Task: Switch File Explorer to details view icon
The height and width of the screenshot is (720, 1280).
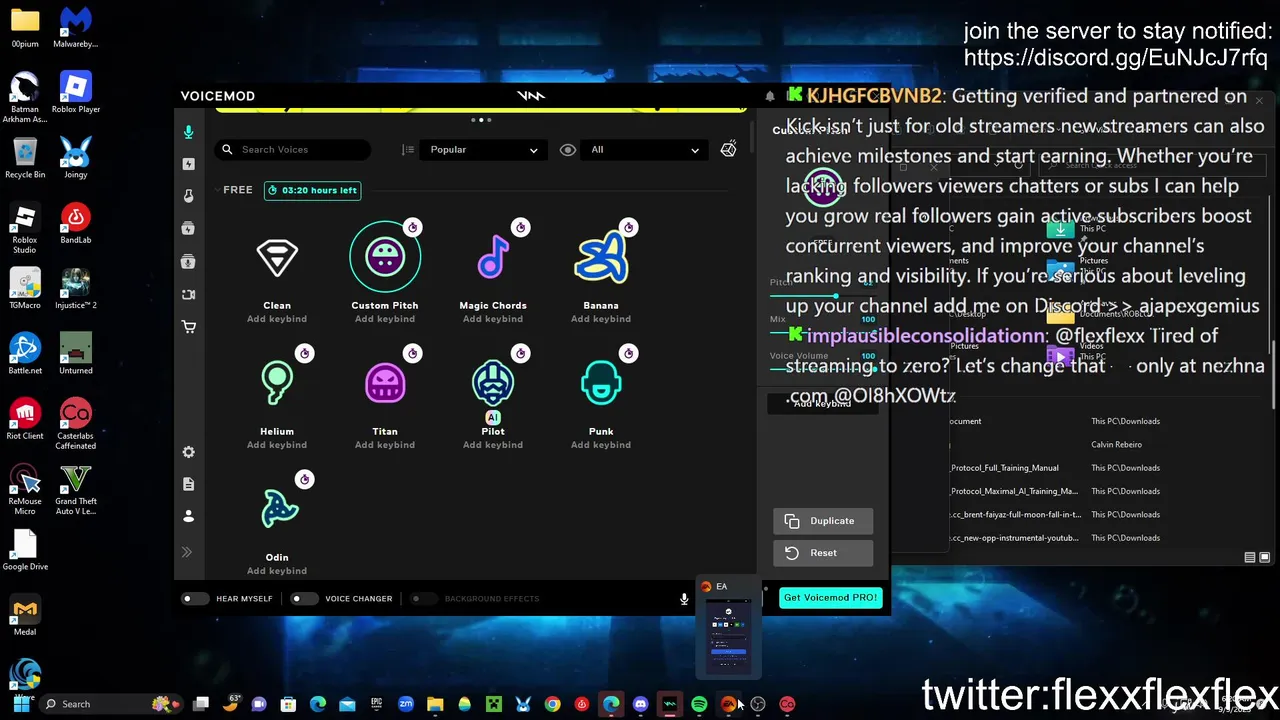Action: pyautogui.click(x=1250, y=557)
